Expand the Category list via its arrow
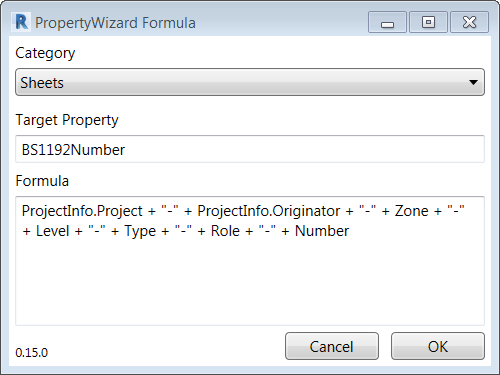This screenshot has height=375, width=500. (473, 82)
